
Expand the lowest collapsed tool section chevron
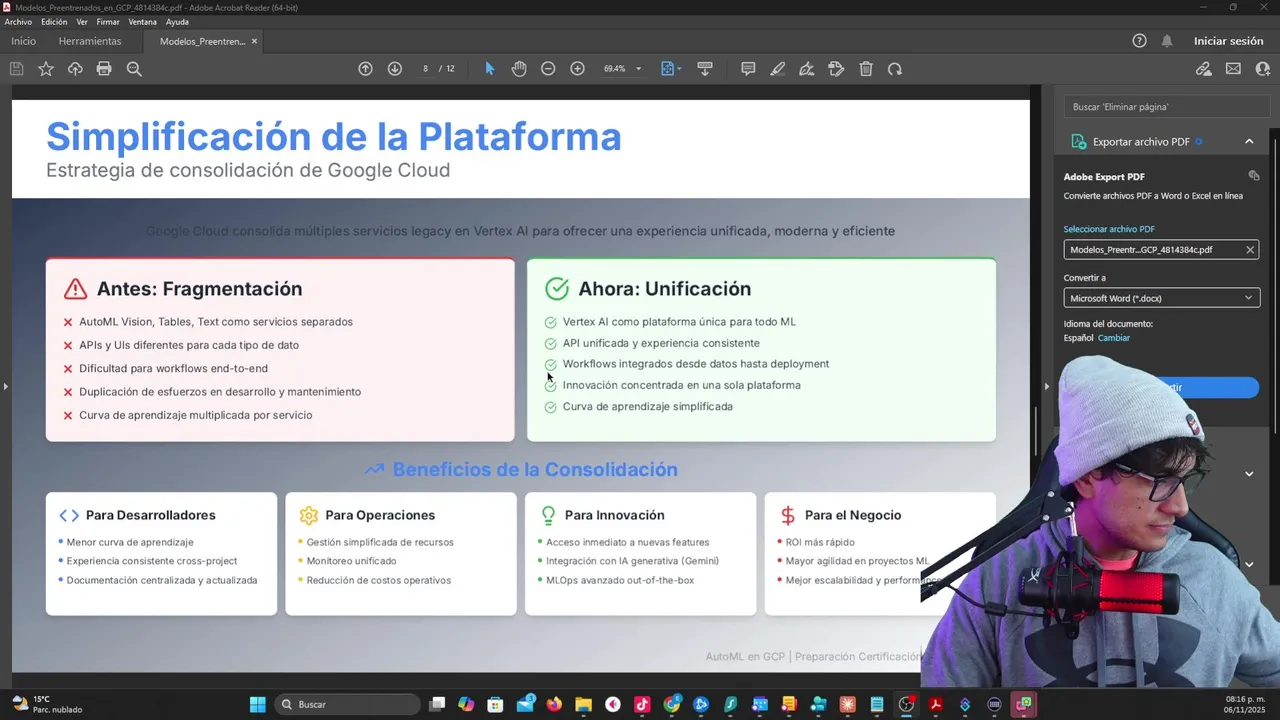(x=1249, y=564)
